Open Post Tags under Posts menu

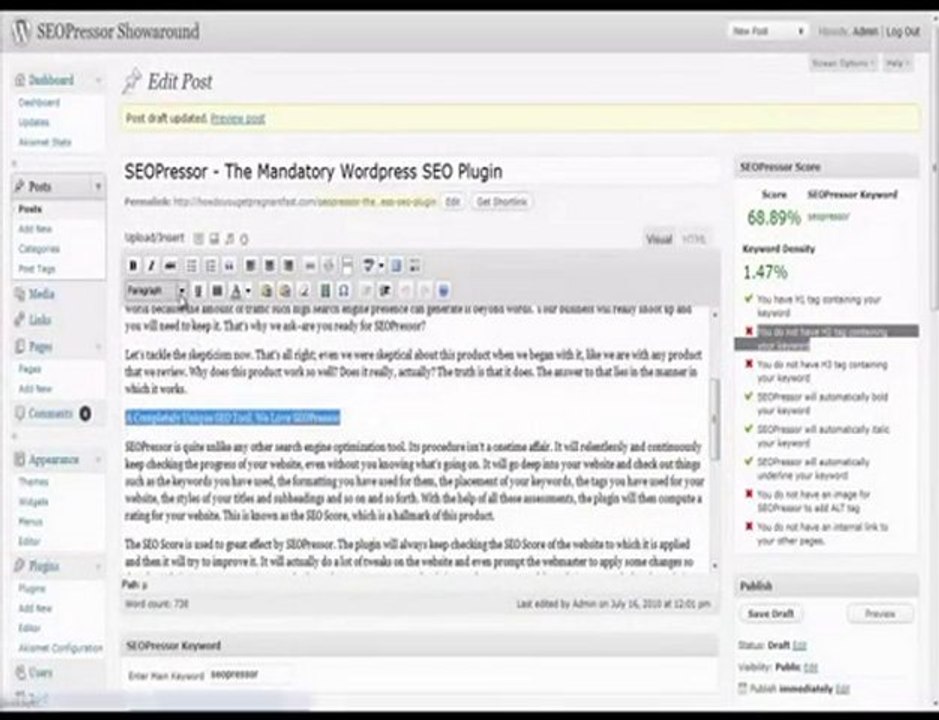[37, 268]
